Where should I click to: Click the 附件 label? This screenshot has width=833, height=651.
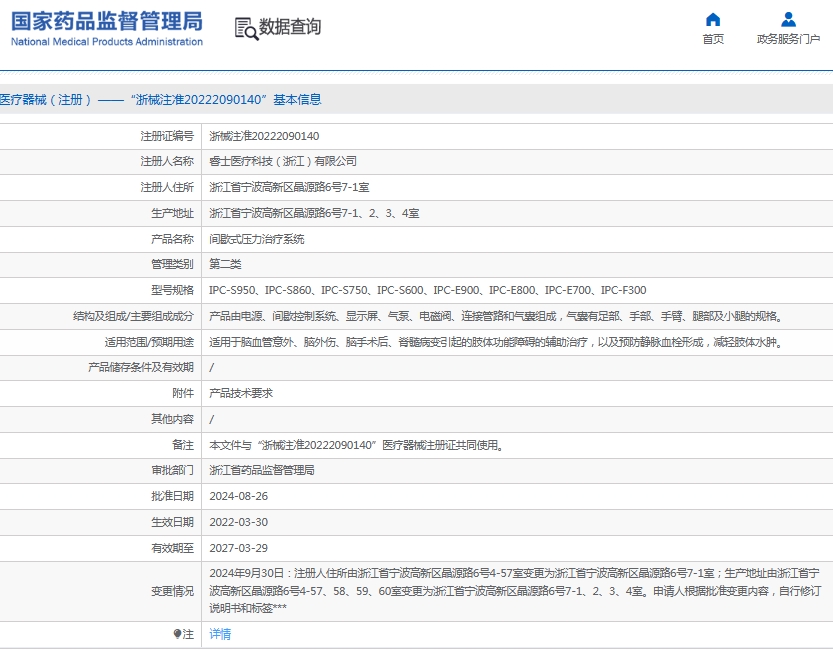(183, 393)
